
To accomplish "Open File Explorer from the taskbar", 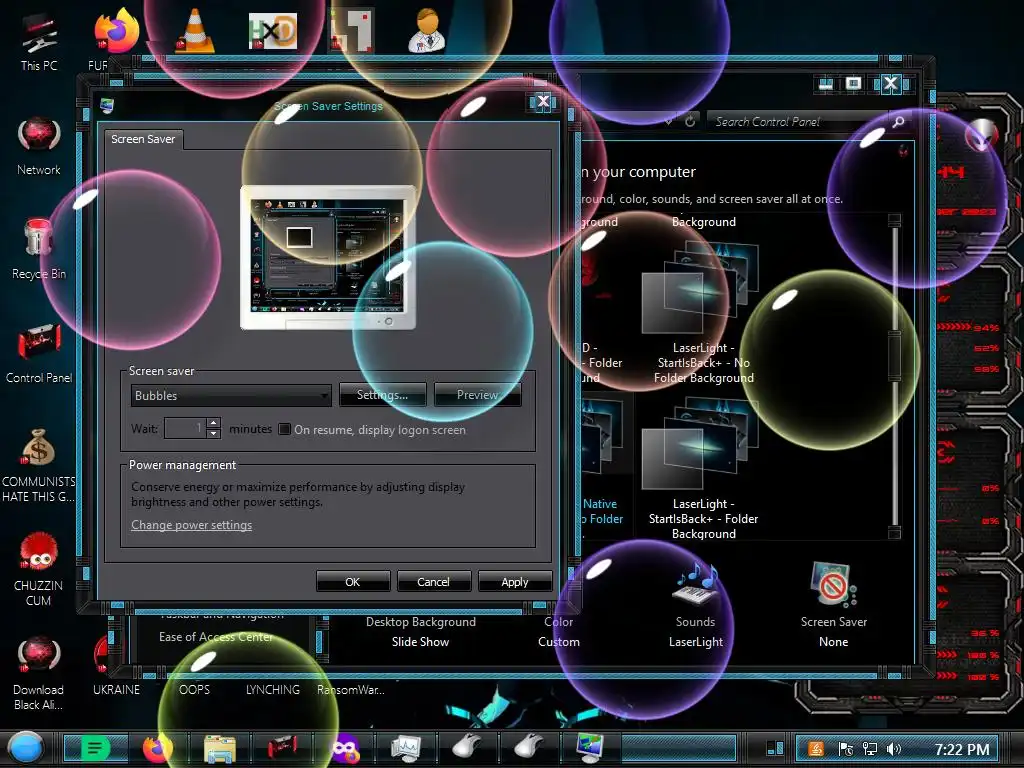I will tap(219, 748).
